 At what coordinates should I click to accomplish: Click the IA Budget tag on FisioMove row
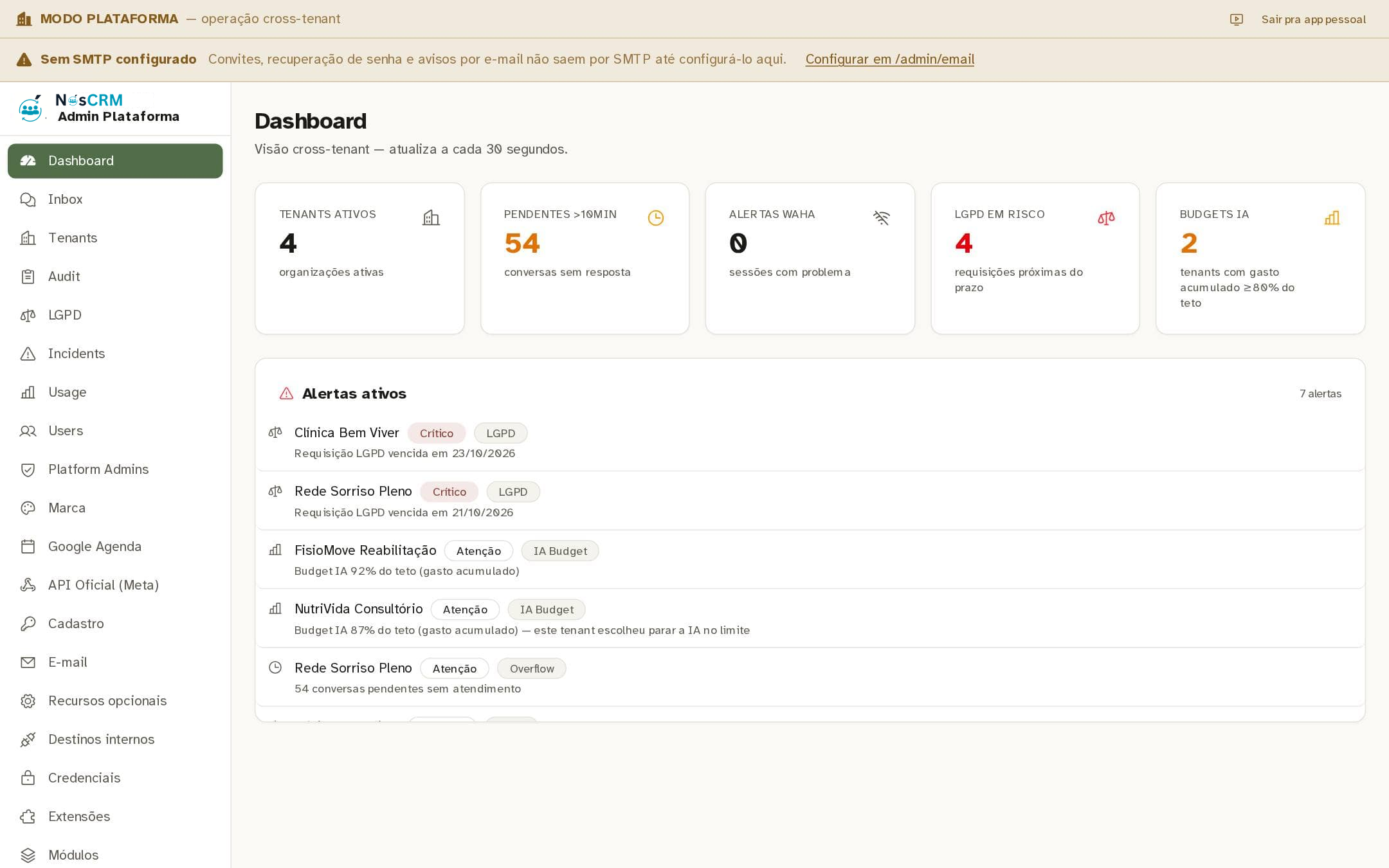[x=560, y=551]
